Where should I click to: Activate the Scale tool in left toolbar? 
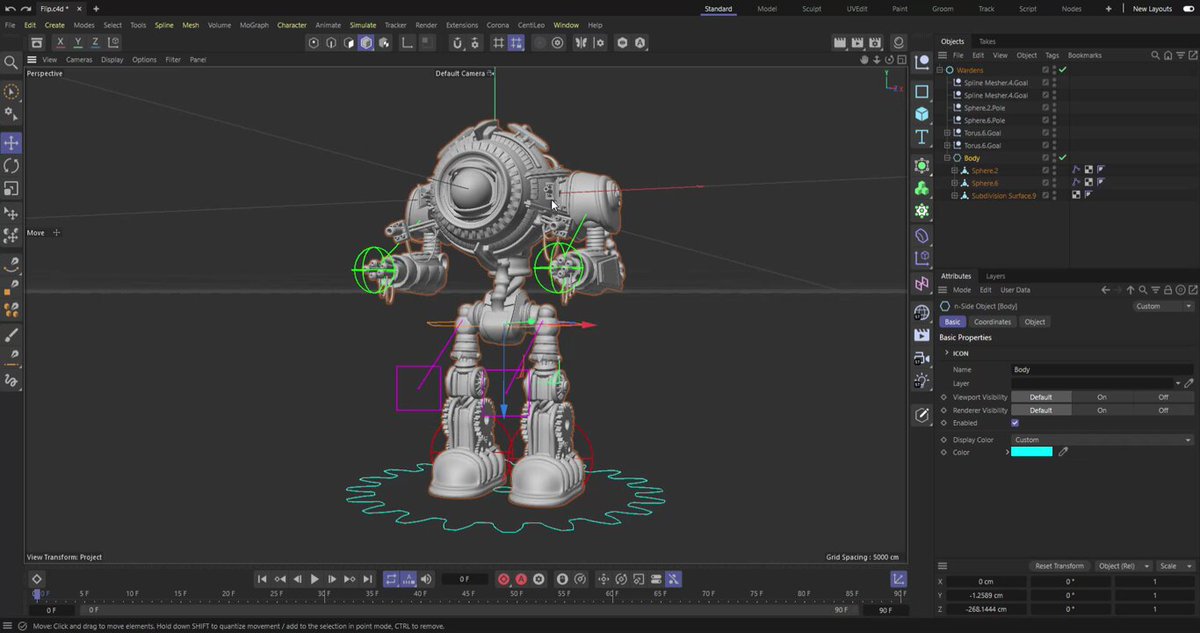pos(11,188)
